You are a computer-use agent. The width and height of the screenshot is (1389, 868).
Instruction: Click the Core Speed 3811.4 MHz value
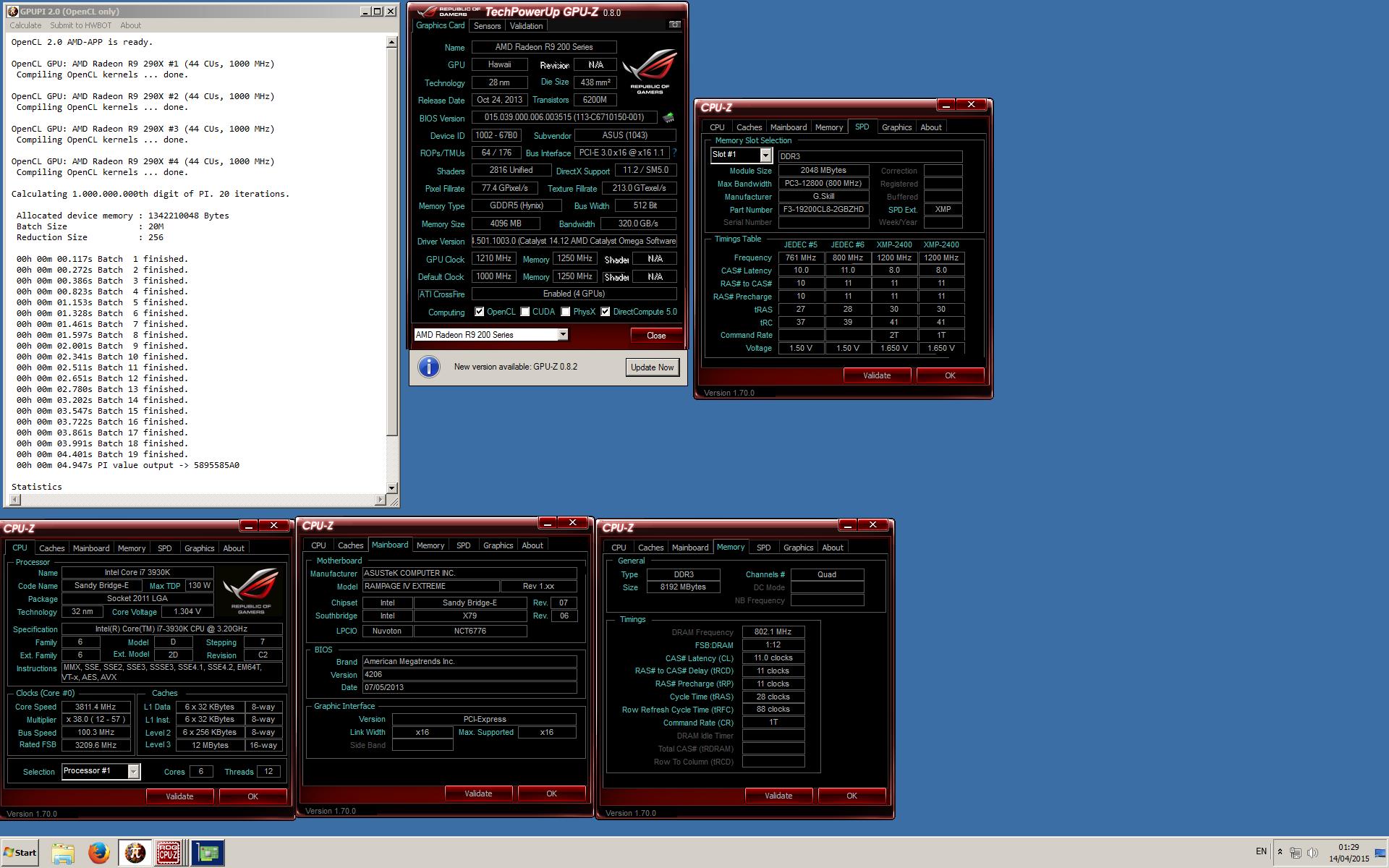tap(96, 707)
